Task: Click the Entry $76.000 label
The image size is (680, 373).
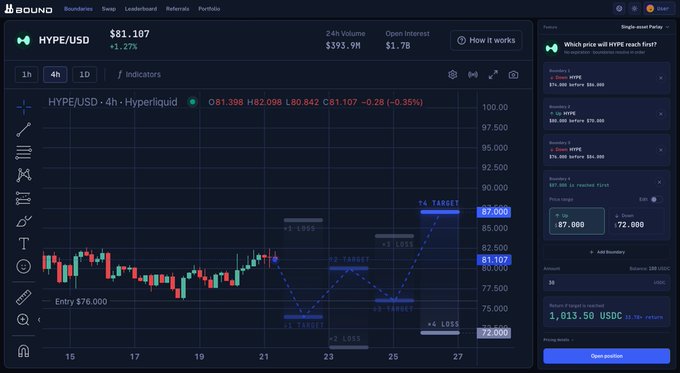Action: pos(81,301)
